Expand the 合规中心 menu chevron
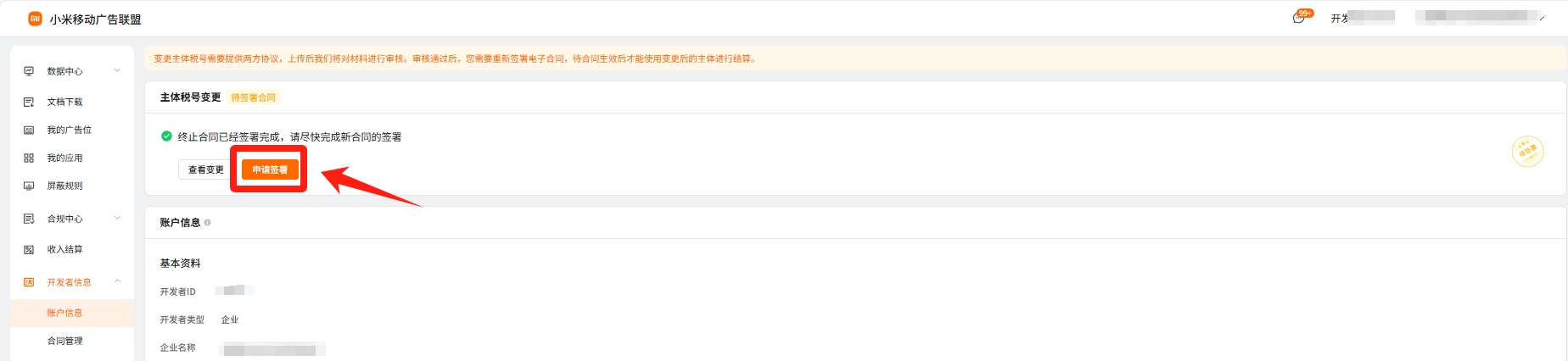The width and height of the screenshot is (1568, 361). click(117, 218)
